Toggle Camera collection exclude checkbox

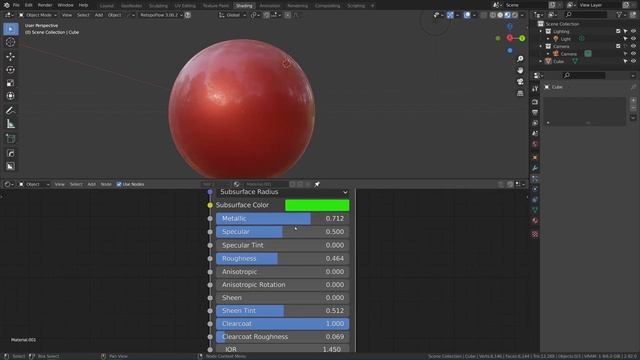(x=618, y=46)
